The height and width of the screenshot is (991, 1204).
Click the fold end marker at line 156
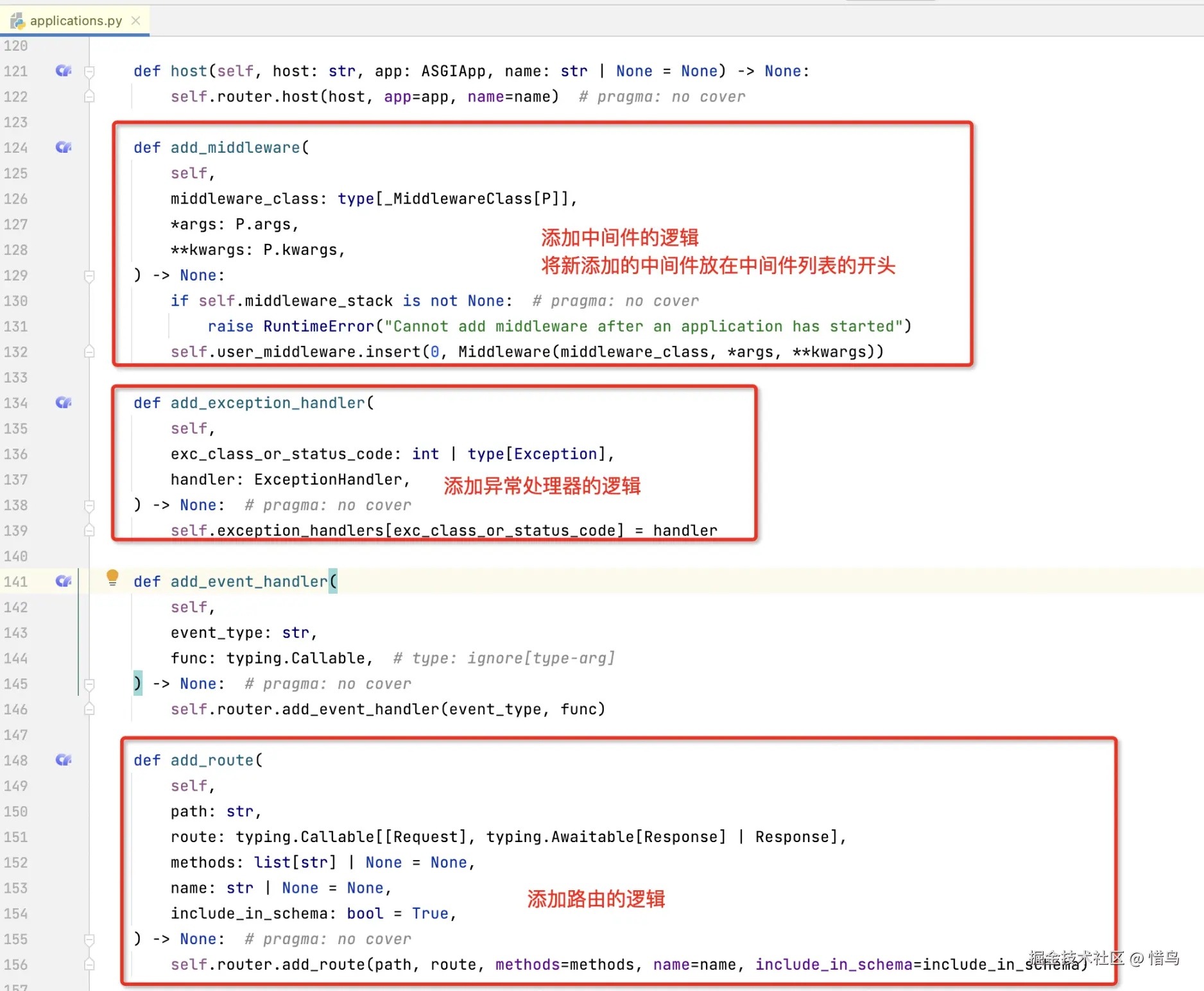pyautogui.click(x=89, y=964)
